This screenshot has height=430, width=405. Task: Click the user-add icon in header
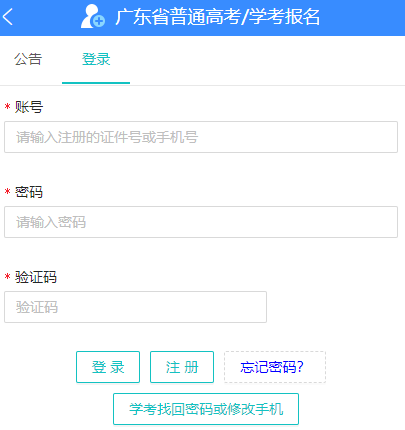point(93,17)
